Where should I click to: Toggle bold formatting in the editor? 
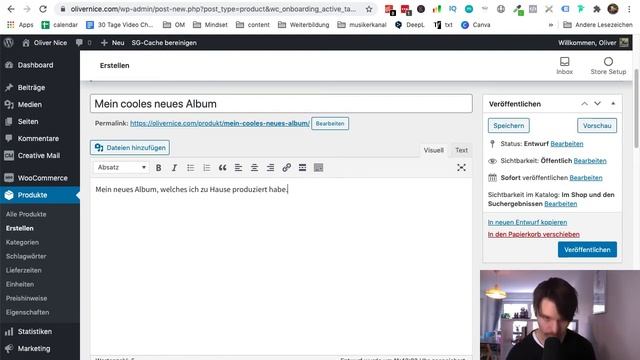click(x=158, y=168)
